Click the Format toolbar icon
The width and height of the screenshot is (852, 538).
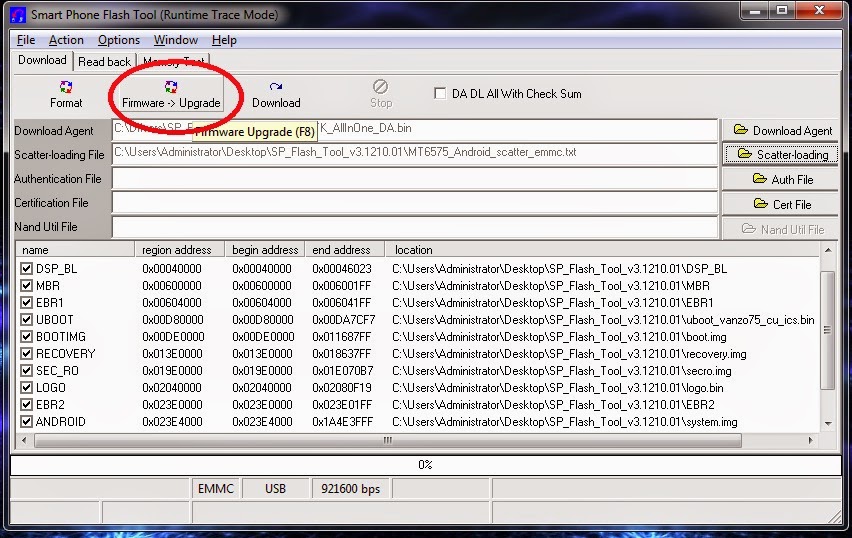[x=66, y=95]
